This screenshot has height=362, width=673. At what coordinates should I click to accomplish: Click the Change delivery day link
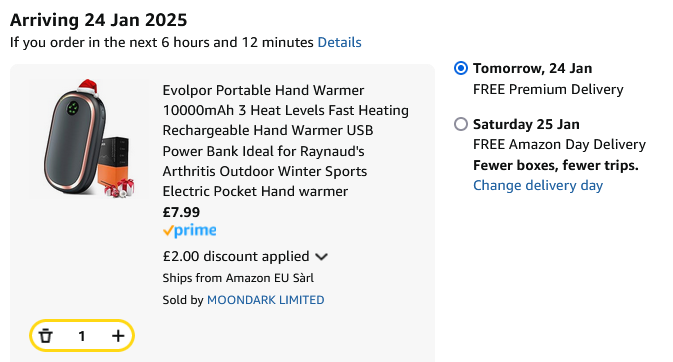coord(538,186)
